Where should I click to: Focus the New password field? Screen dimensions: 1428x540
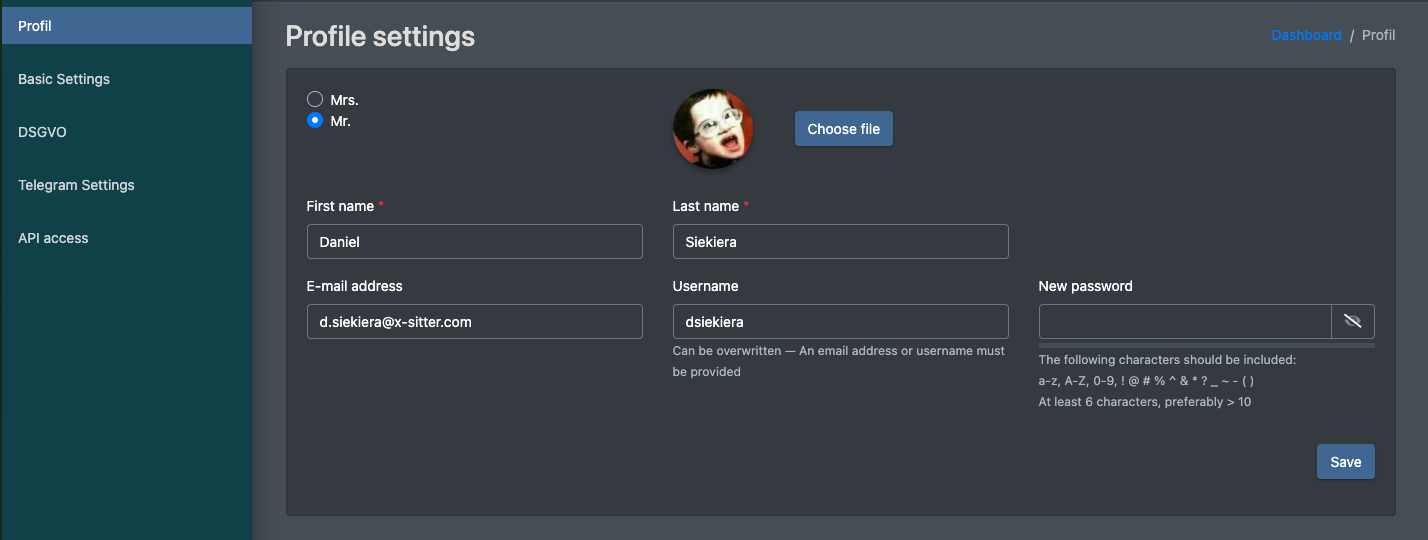pos(1185,322)
